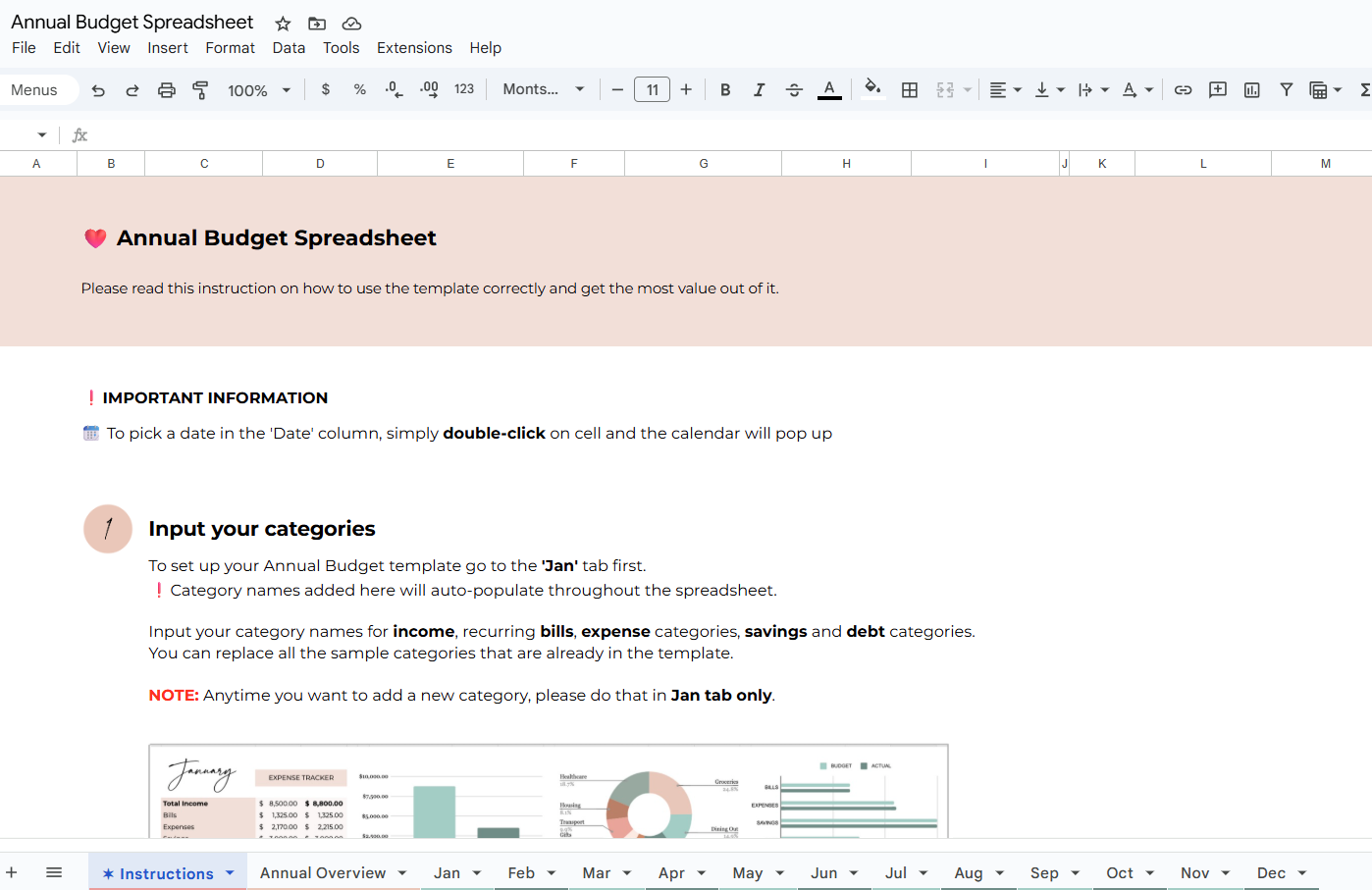This screenshot has width=1372, height=890.
Task: Toggle strikethrough formatting
Action: coord(794,89)
